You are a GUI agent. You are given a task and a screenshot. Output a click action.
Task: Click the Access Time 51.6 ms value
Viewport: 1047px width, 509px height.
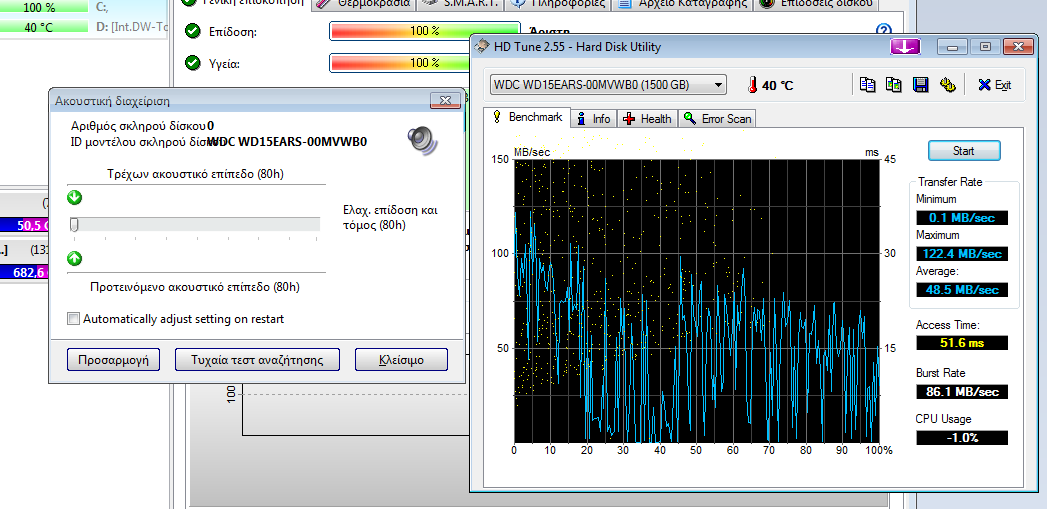click(x=962, y=343)
